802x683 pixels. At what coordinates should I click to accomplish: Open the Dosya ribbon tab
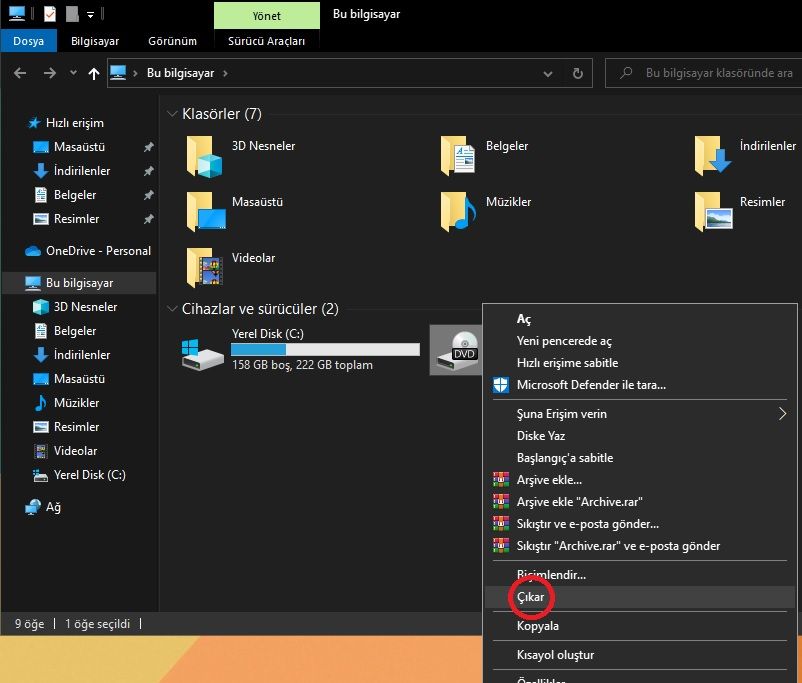tap(29, 41)
